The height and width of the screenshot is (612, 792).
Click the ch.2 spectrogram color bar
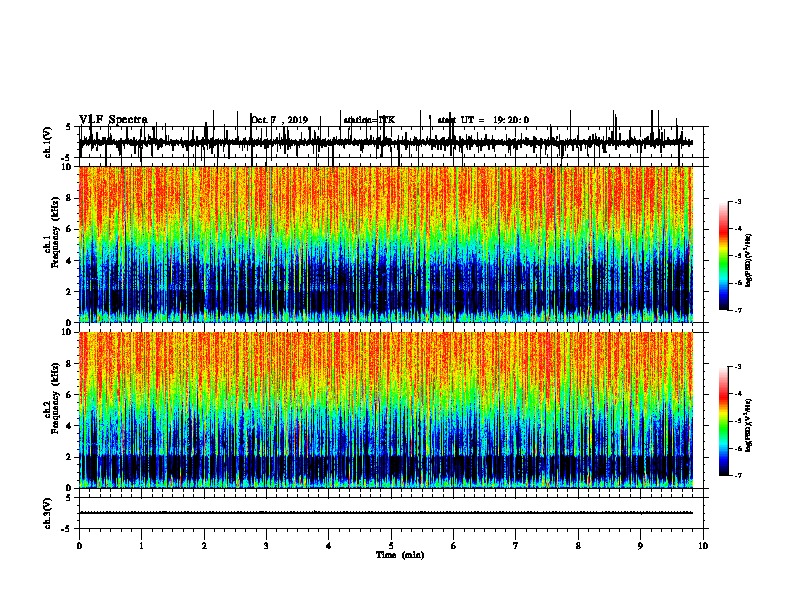point(723,421)
